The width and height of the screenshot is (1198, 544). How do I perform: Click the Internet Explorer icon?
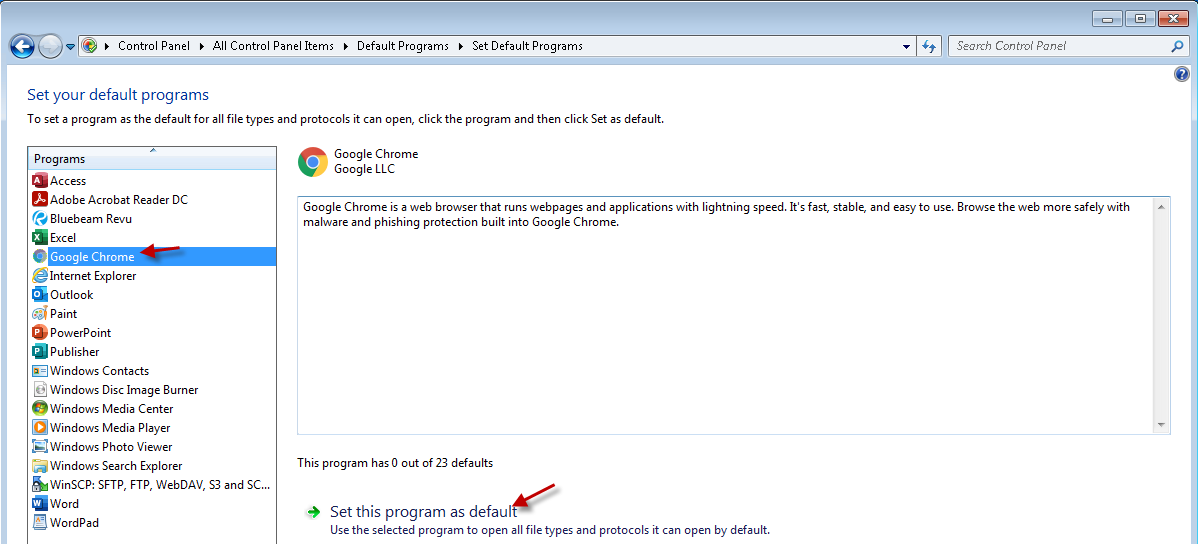pos(40,276)
